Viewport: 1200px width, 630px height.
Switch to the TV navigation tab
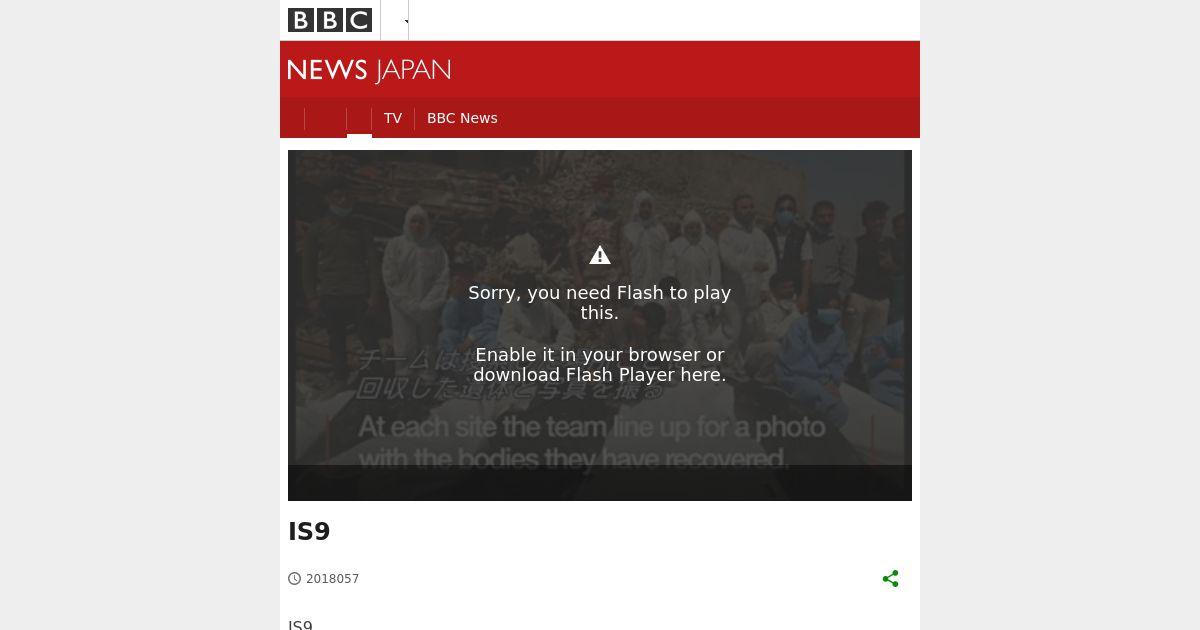(393, 118)
